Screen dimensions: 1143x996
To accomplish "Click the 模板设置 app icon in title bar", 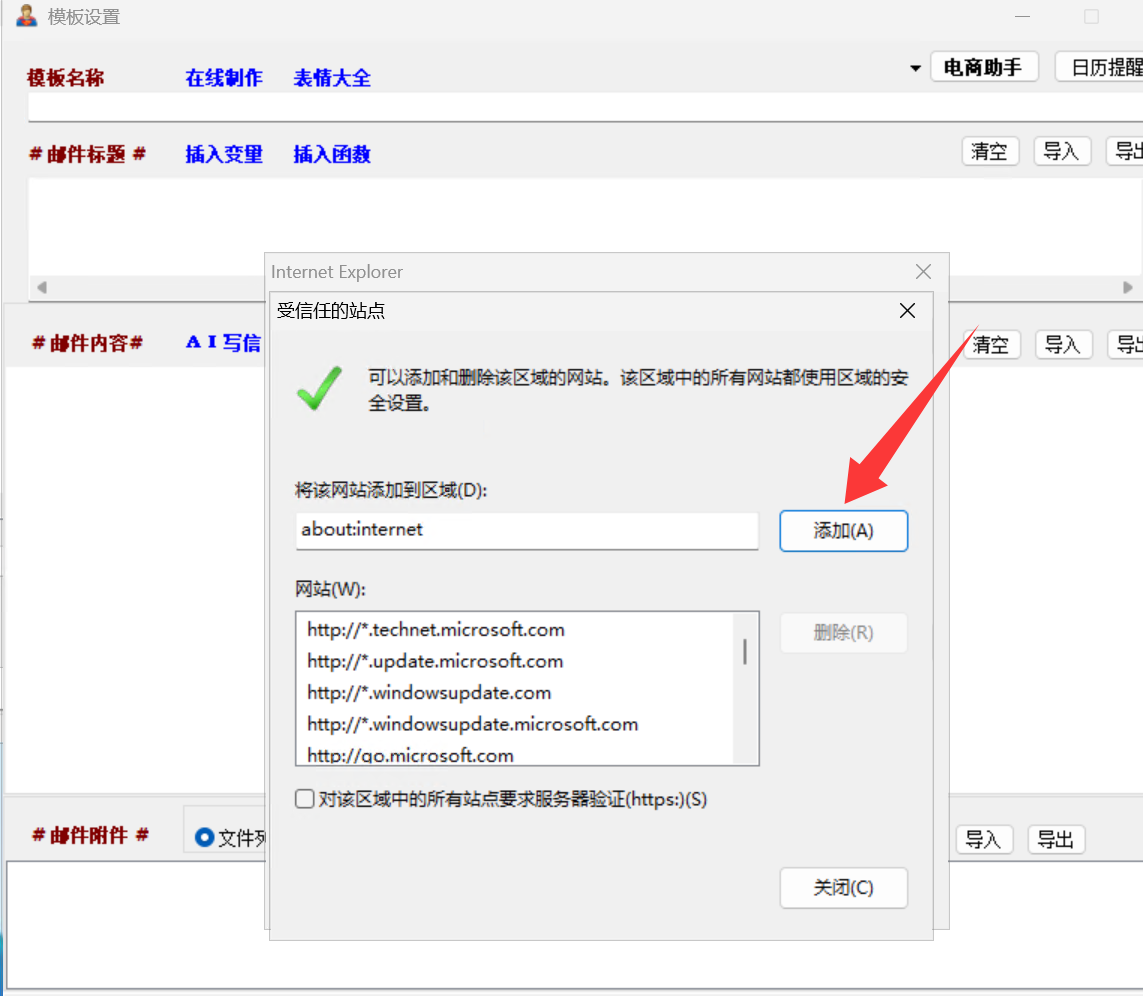I will pos(26,16).
